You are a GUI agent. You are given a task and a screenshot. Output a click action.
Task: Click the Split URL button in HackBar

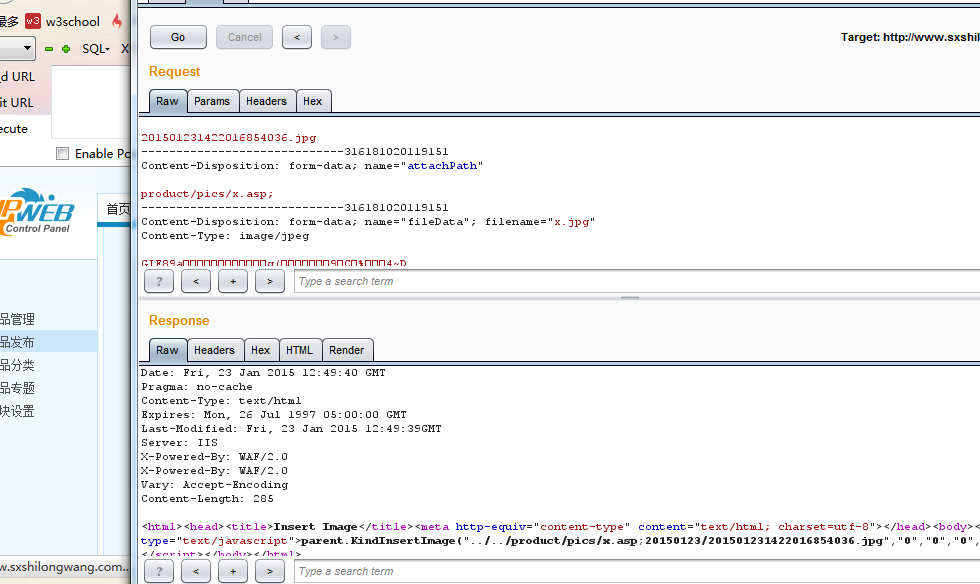click(17, 103)
